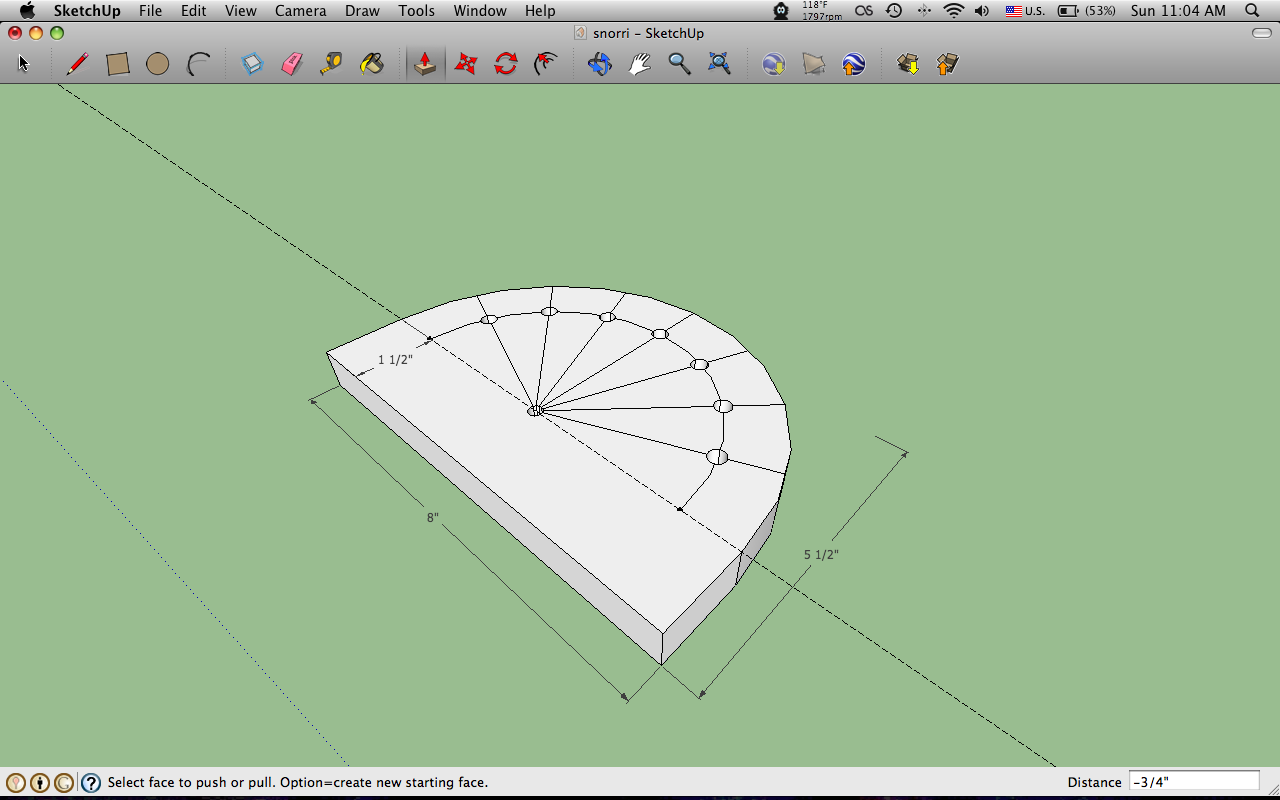Choose the Tape Measure tool
The image size is (1280, 800).
click(331, 64)
